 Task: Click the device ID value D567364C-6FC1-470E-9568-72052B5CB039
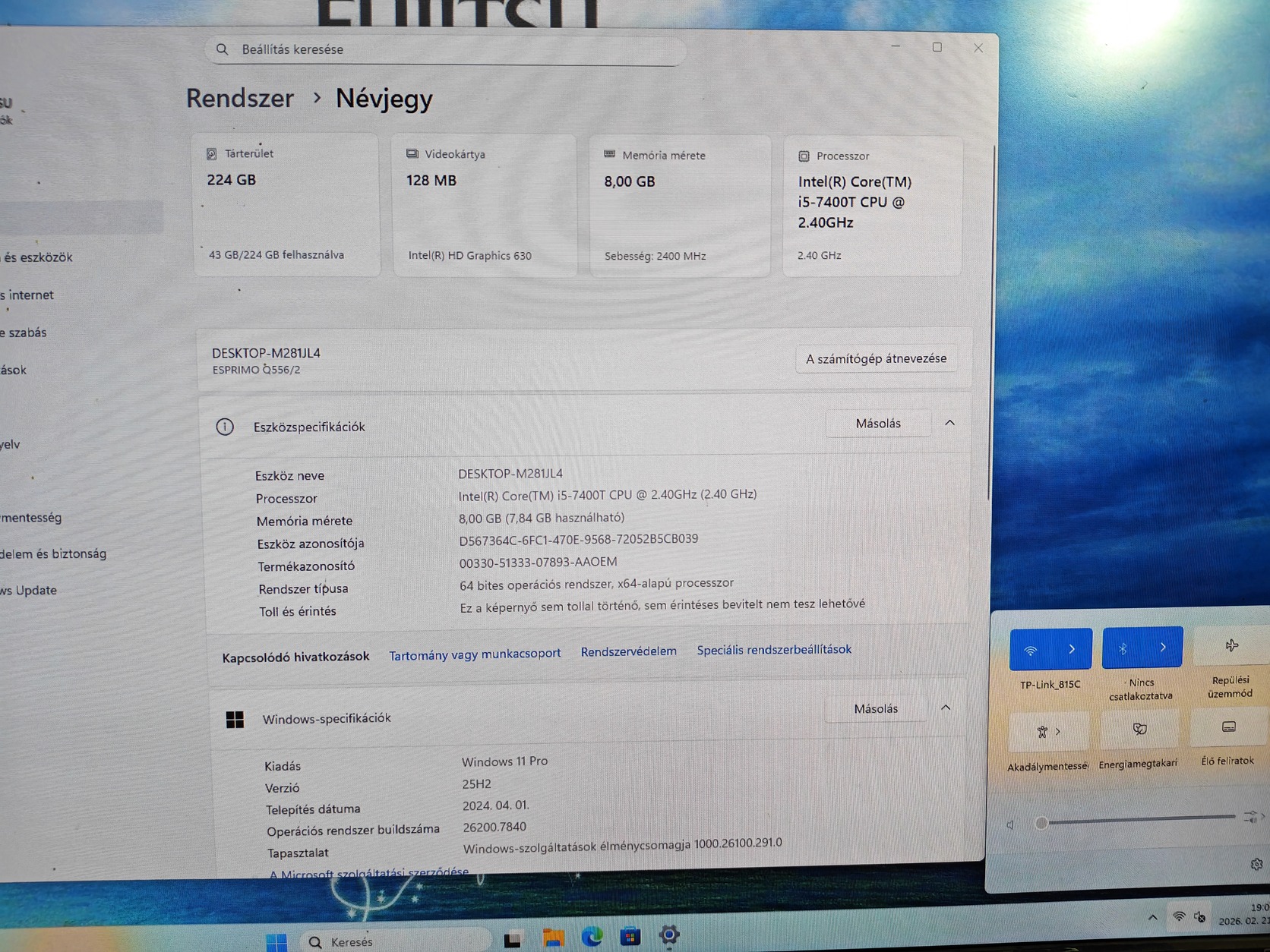(x=579, y=540)
